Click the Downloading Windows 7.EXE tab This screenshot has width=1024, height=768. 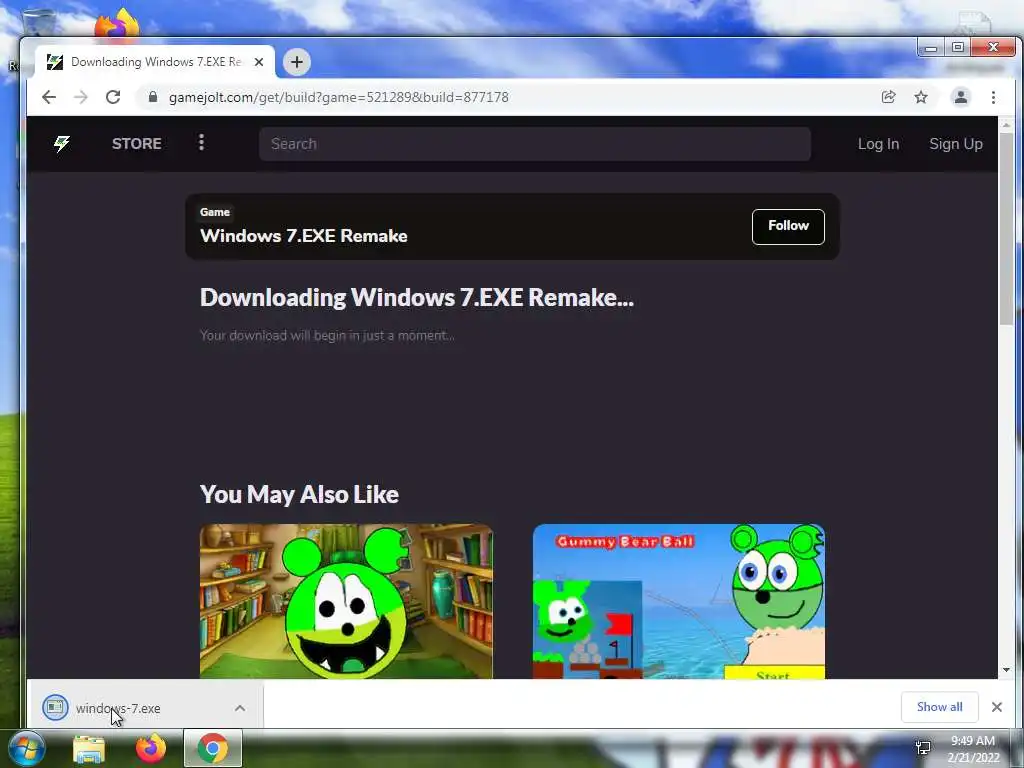[154, 62]
